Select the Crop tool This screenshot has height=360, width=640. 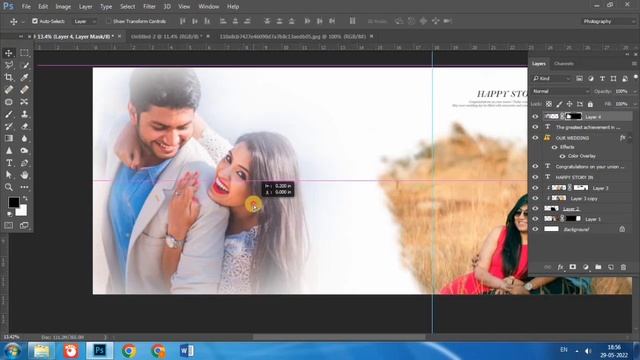click(x=9, y=77)
